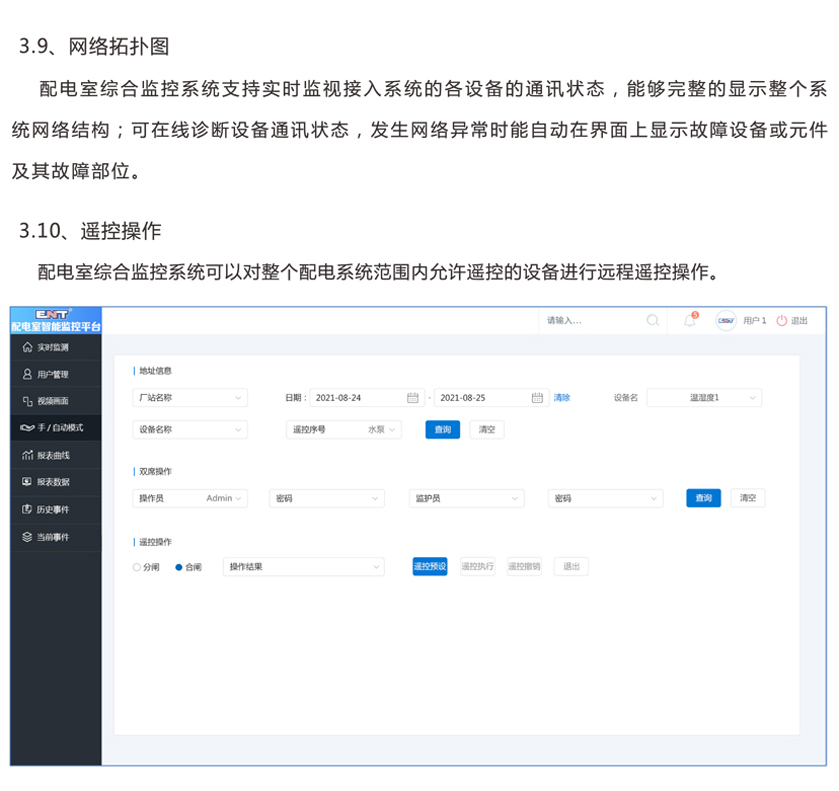Expand the 厂站名称 dropdown
The image size is (839, 791).
(189, 398)
